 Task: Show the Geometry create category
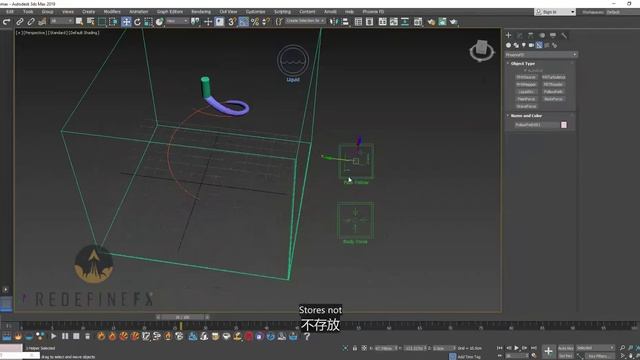[509, 45]
